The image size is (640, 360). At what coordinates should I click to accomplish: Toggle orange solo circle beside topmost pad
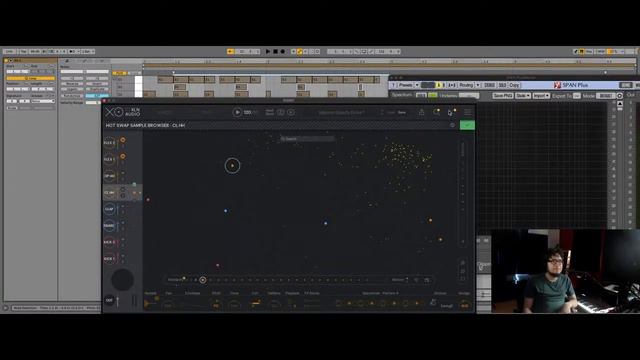122,140
